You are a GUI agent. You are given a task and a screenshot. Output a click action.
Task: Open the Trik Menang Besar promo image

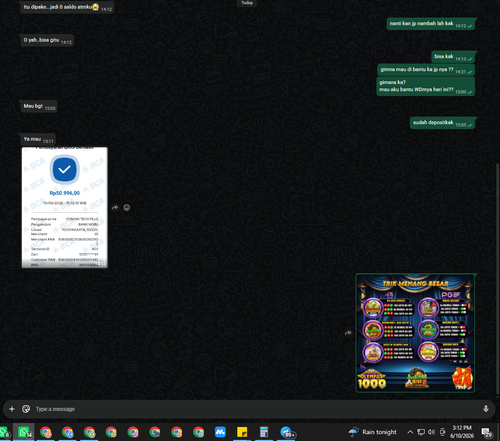415,333
